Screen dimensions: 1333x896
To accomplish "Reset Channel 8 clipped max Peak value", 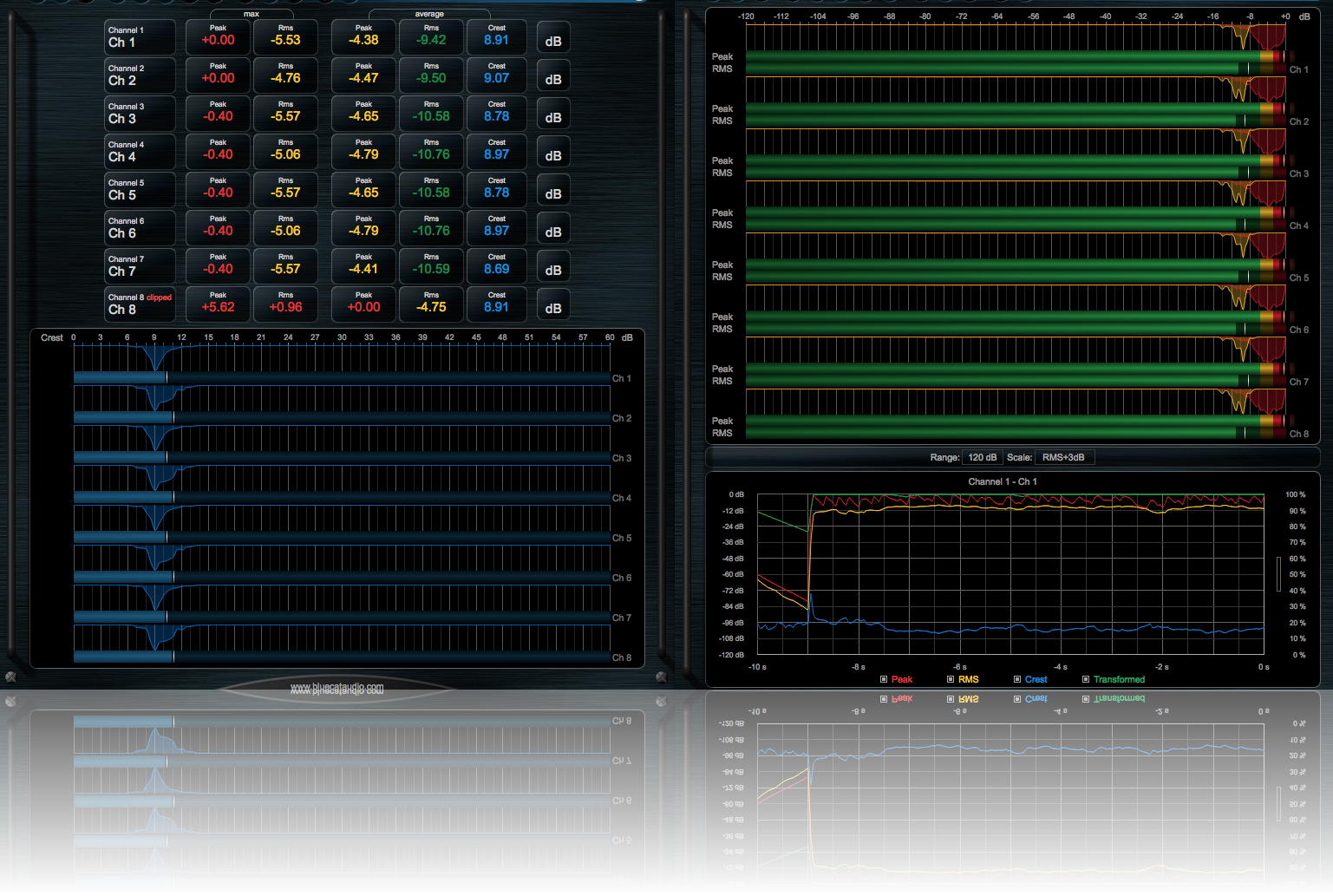I will [219, 304].
